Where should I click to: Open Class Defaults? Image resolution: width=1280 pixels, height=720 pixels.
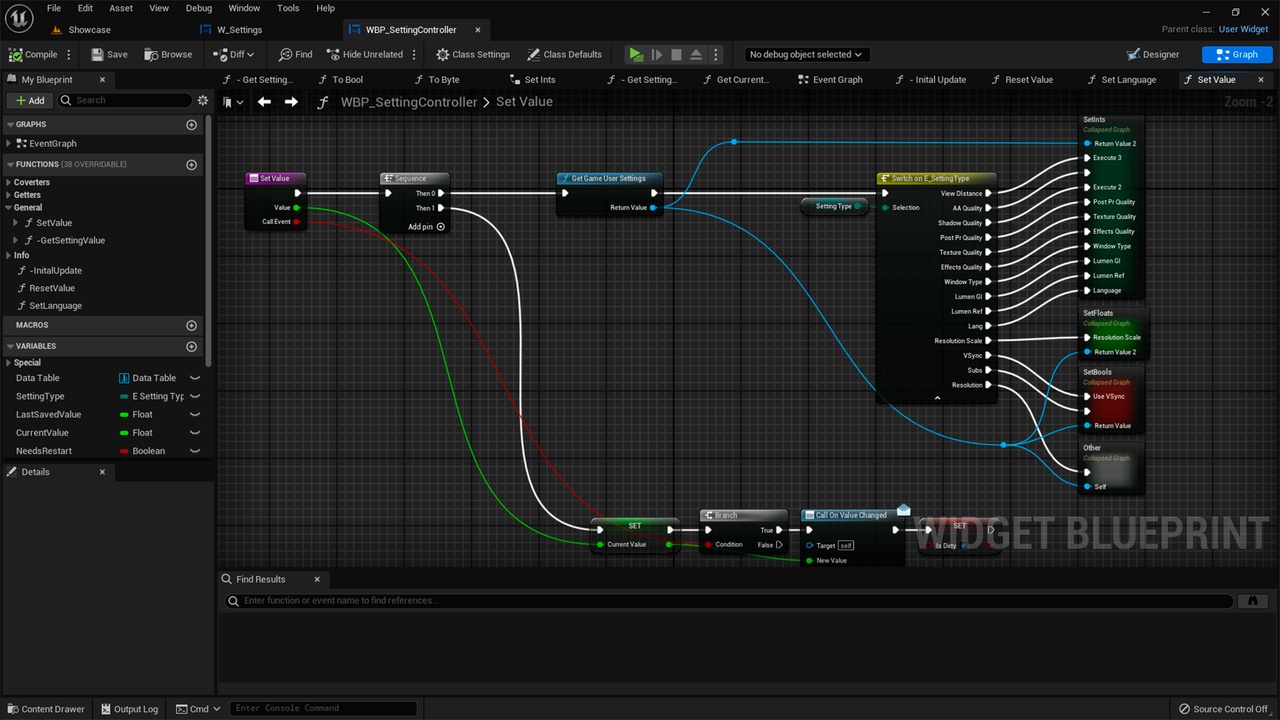pyautogui.click(x=564, y=54)
